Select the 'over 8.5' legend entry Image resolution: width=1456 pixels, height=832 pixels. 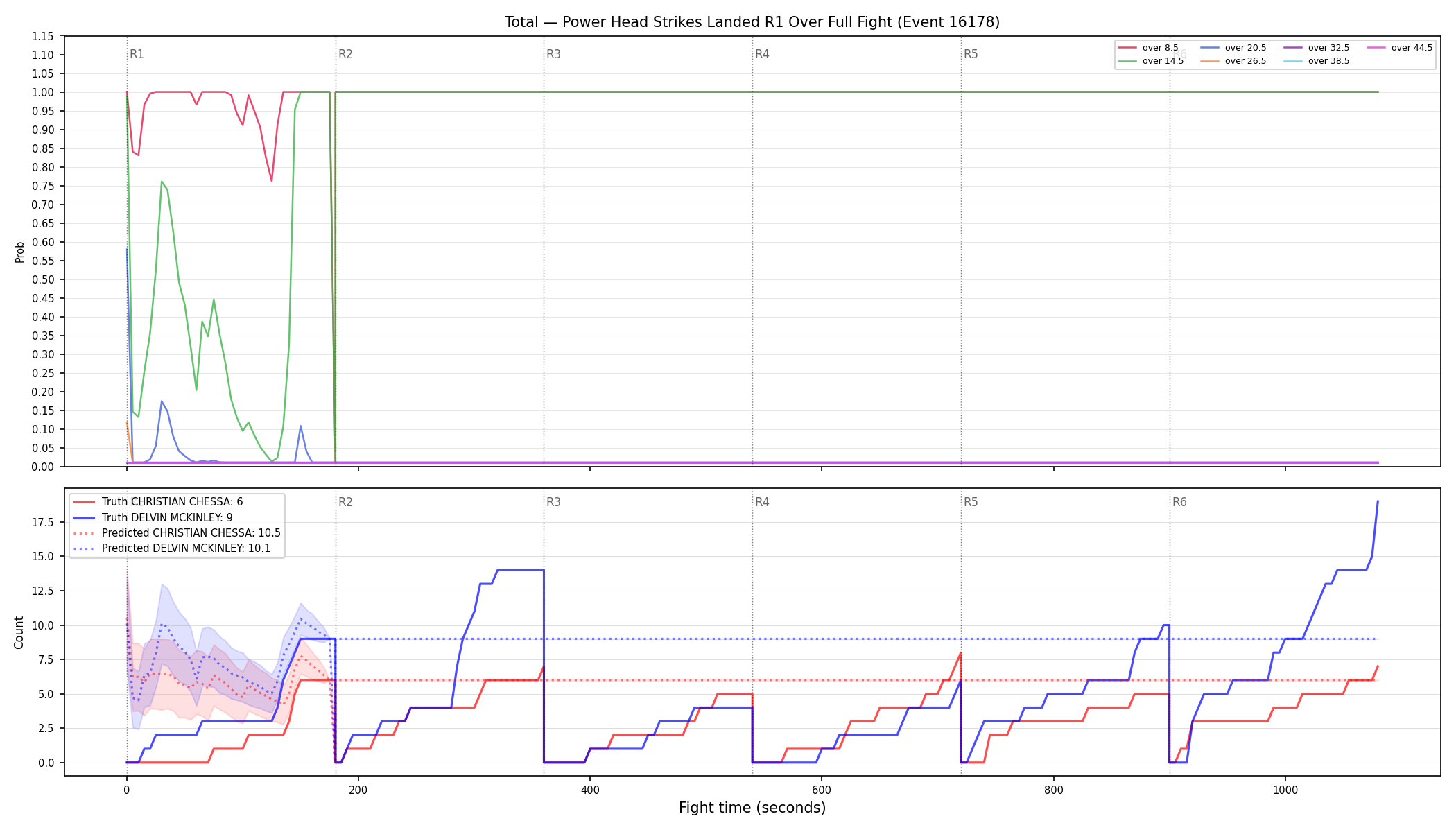[x=1148, y=48]
